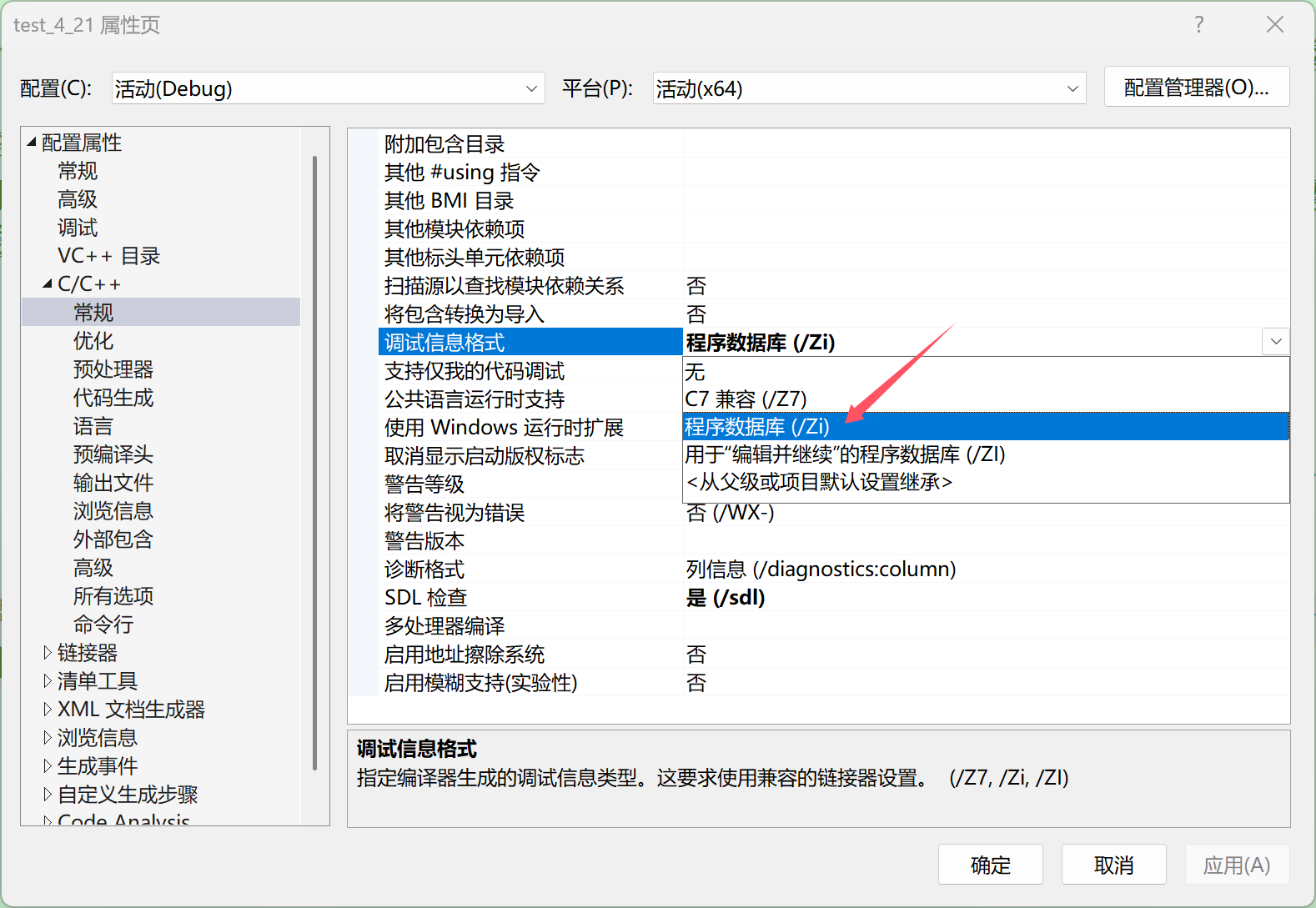1316x908 pixels.
Task: Select the 警告版本 property
Action: [530, 541]
